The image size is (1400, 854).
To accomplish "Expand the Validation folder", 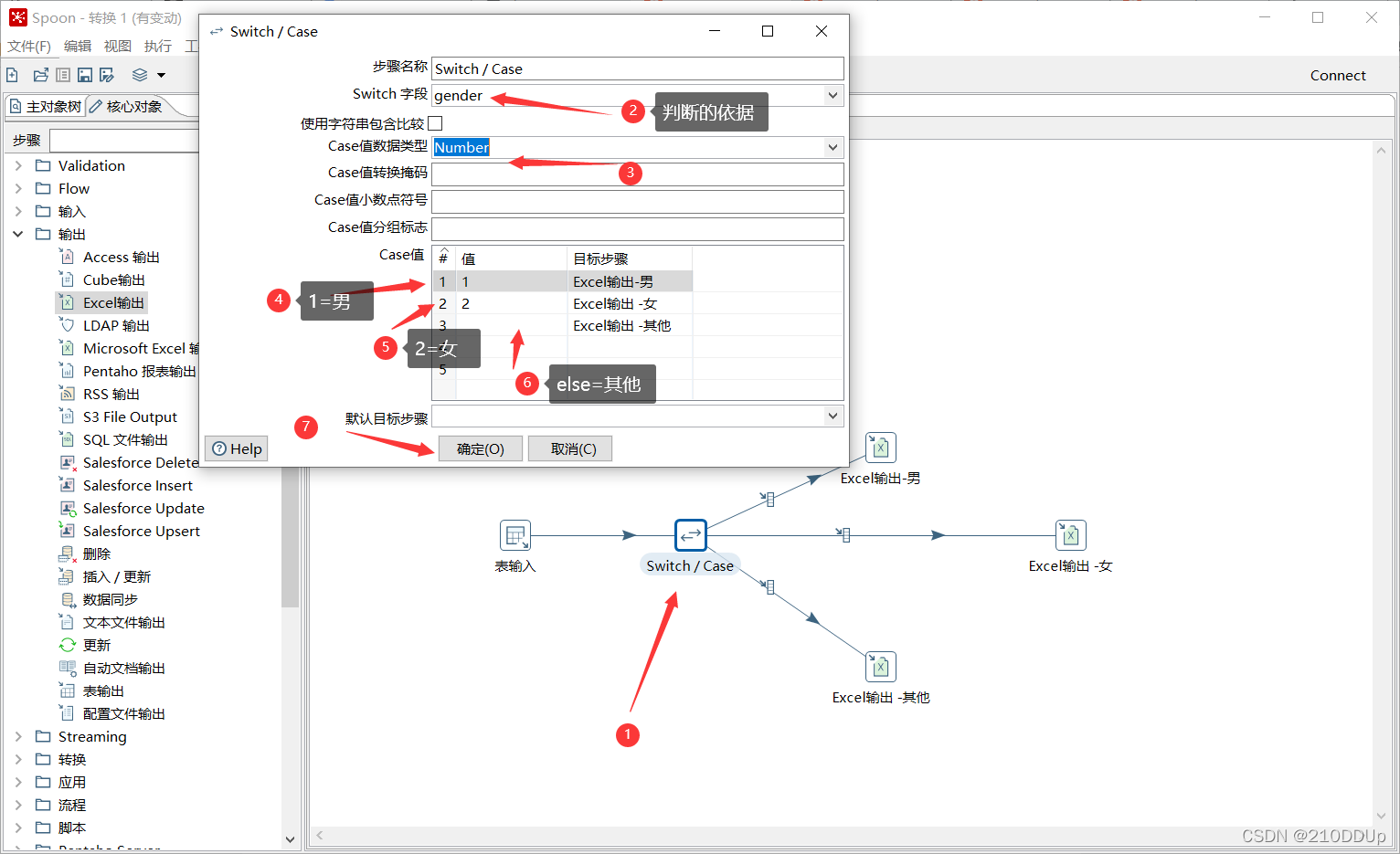I will [17, 165].
